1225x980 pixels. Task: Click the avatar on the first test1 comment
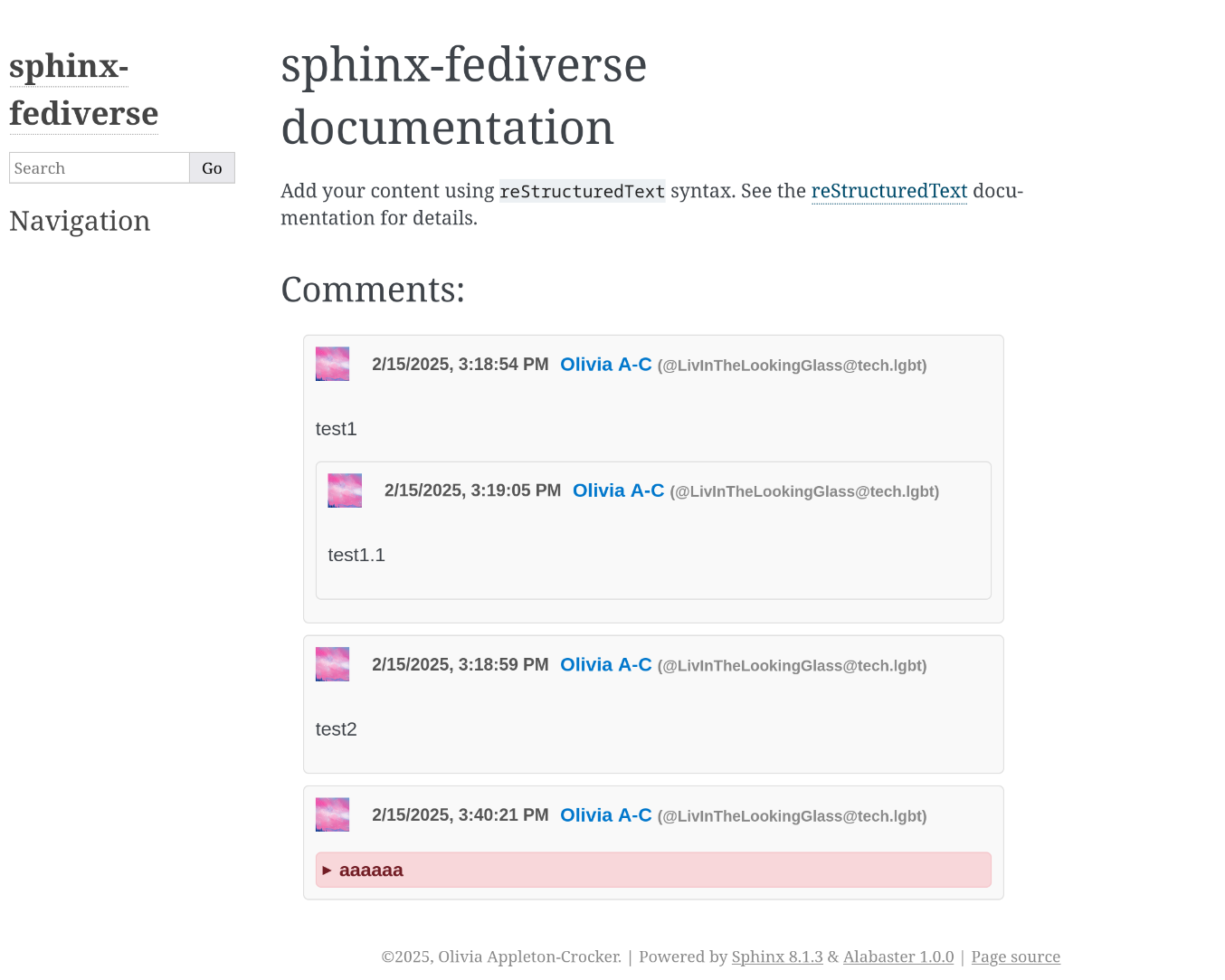(331, 364)
